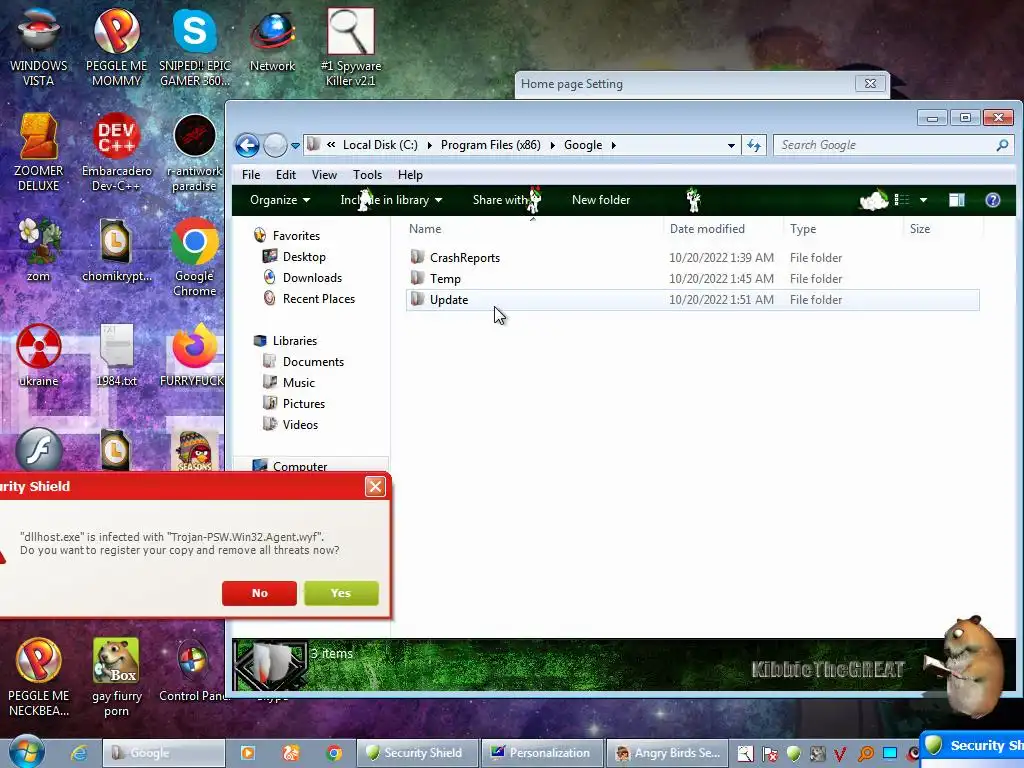Select the Google Chrome desktop icon
The height and width of the screenshot is (768, 1024).
pos(195,257)
